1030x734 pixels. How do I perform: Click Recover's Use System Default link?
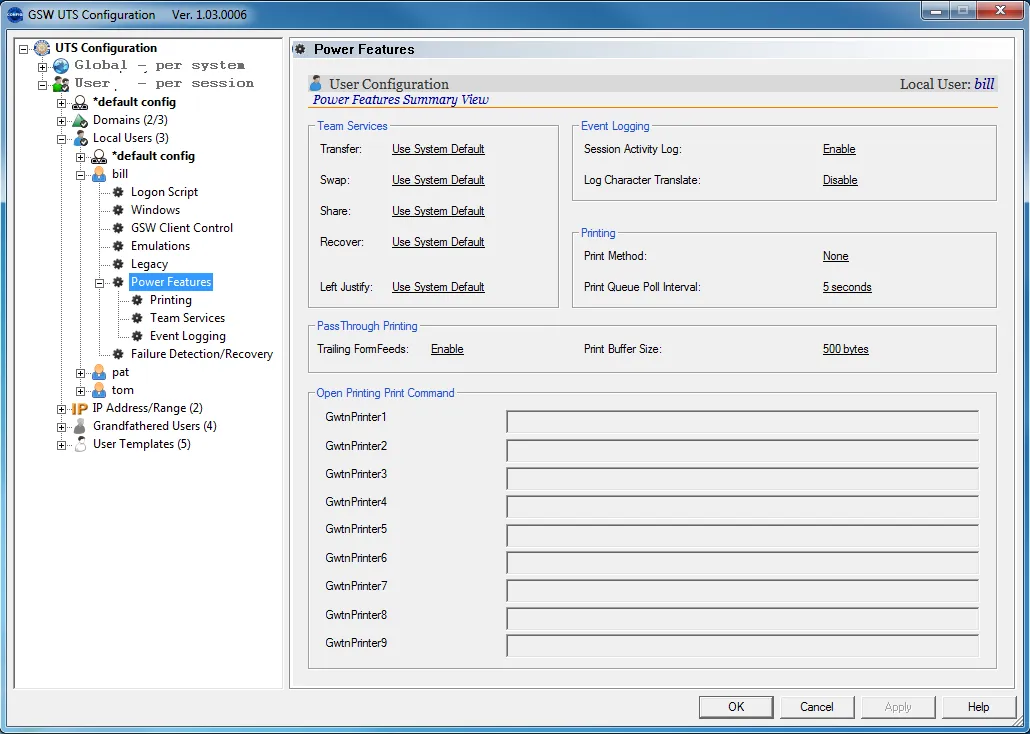point(438,242)
